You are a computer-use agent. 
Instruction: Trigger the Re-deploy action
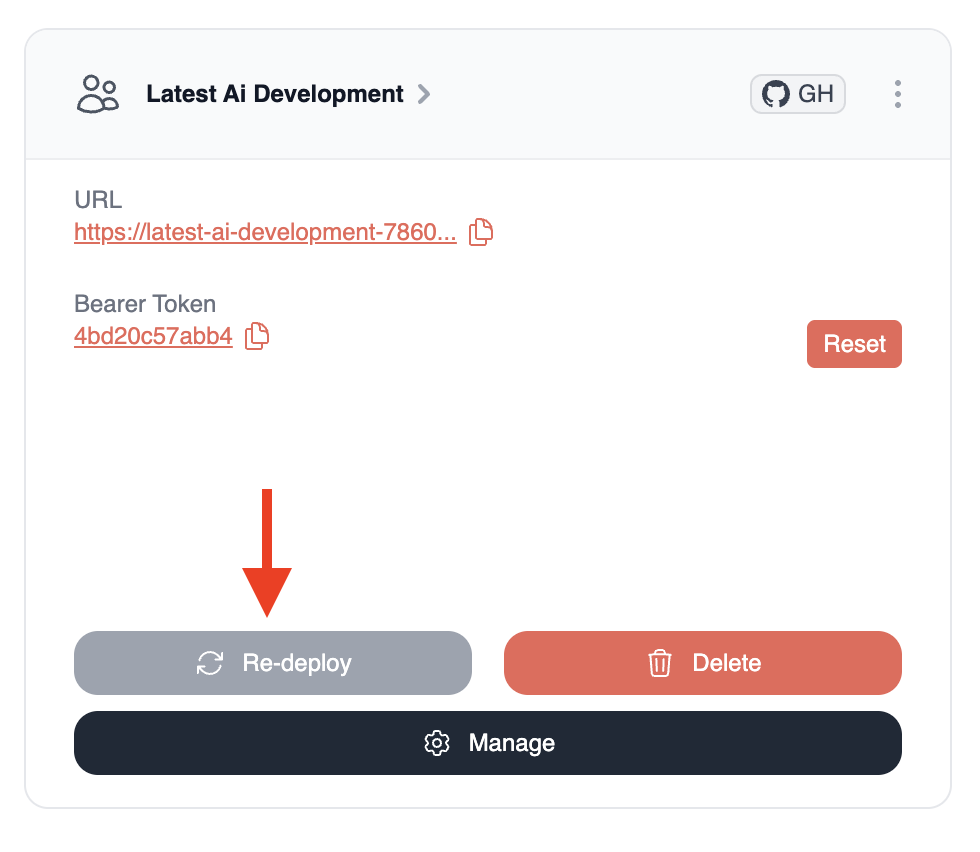pos(273,663)
